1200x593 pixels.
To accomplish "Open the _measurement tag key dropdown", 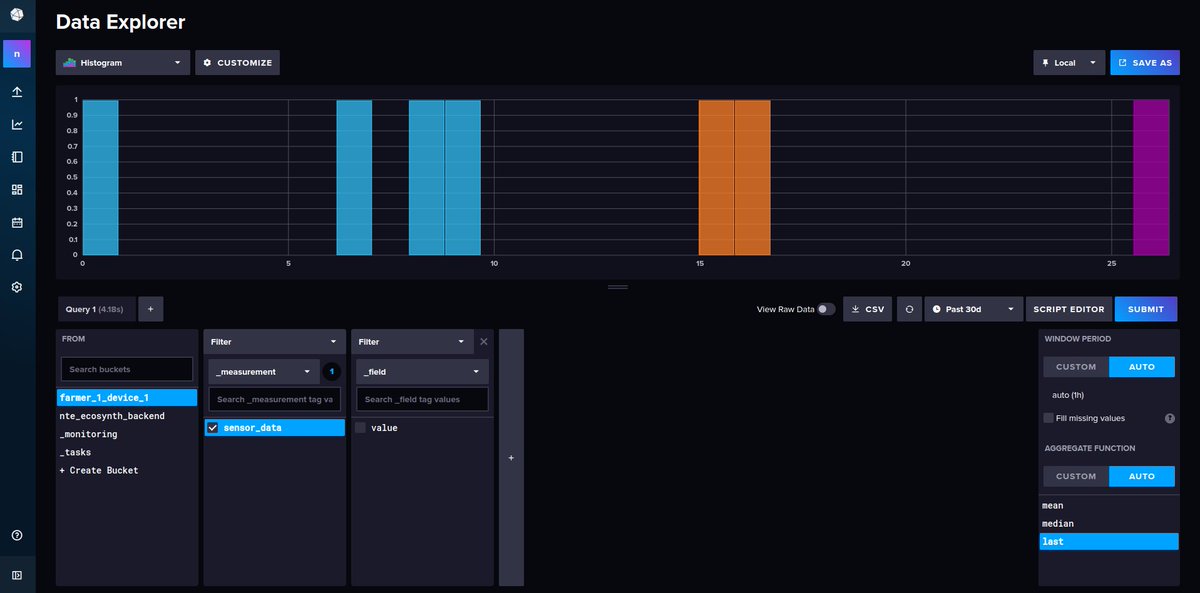I will click(264, 372).
